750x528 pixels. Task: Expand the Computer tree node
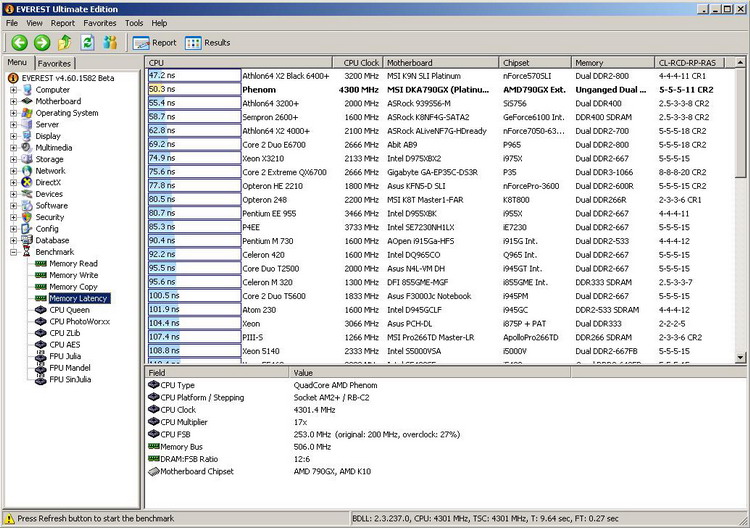point(13,90)
